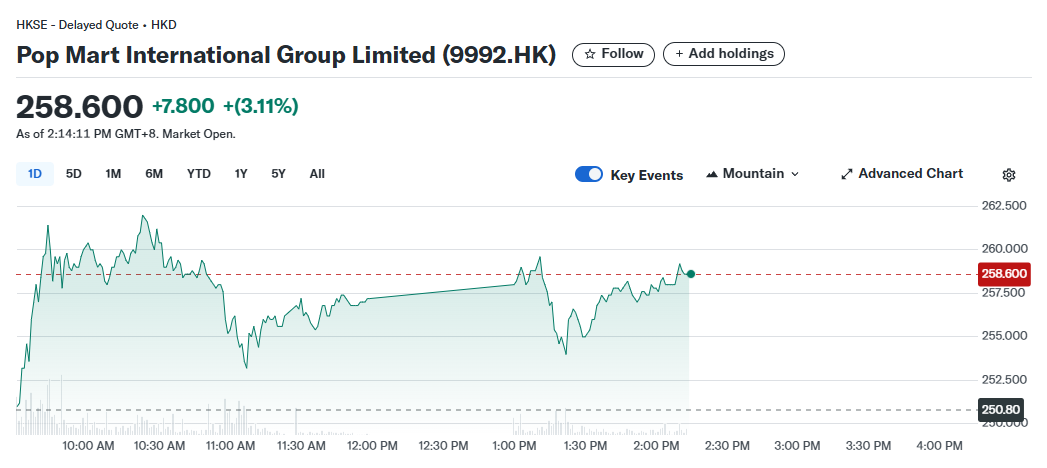Screen dimensions: 1047x468
Task: Click the Advanced Chart expand arrows icon
Action: coord(847,174)
